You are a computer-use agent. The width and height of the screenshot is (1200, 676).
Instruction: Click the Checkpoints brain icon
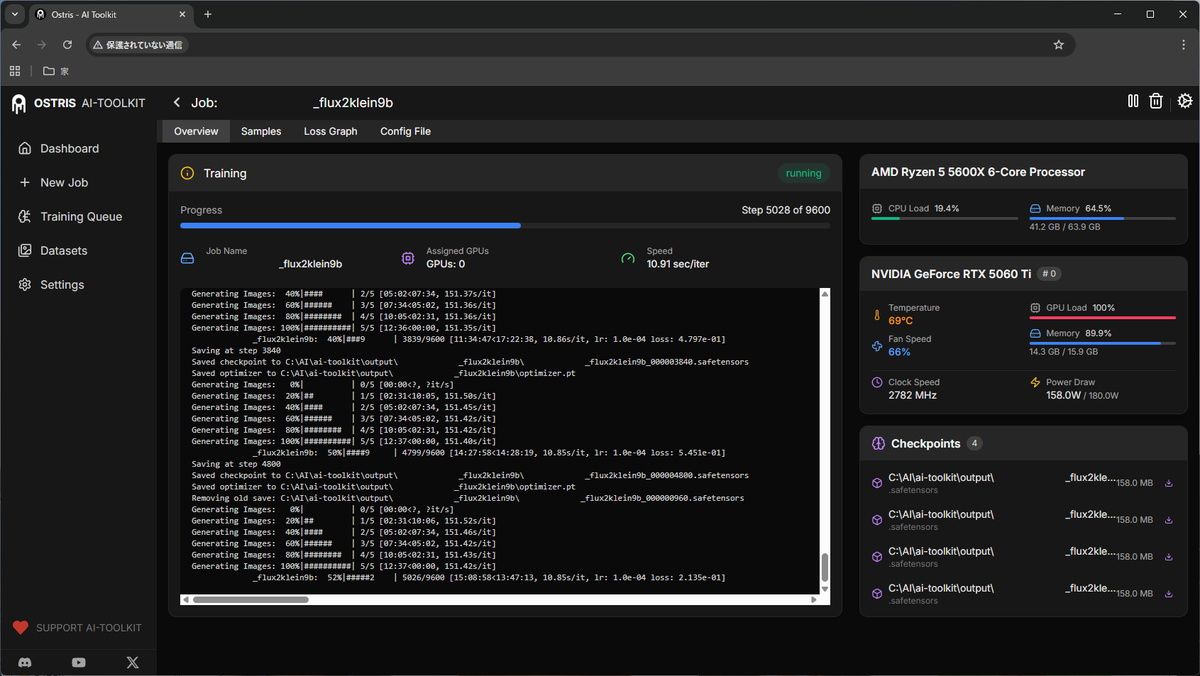pos(879,443)
